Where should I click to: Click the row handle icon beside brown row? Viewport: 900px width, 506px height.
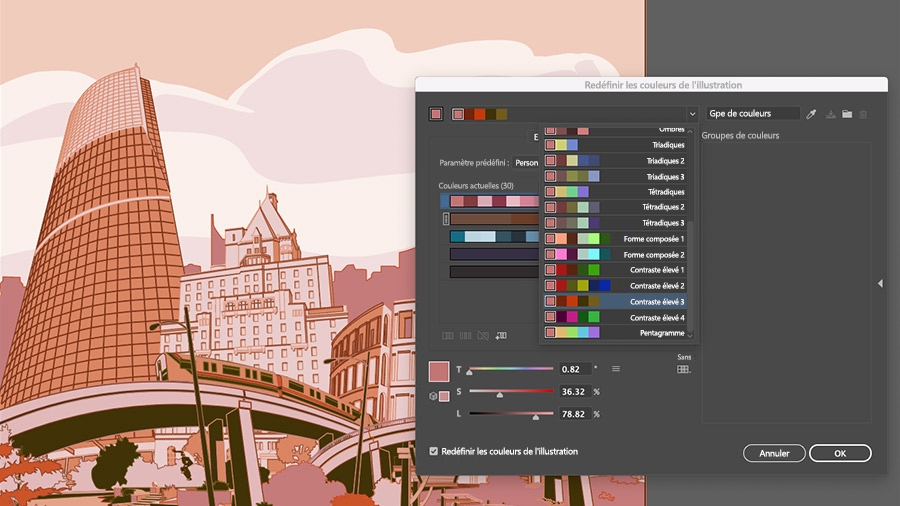[x=446, y=219]
